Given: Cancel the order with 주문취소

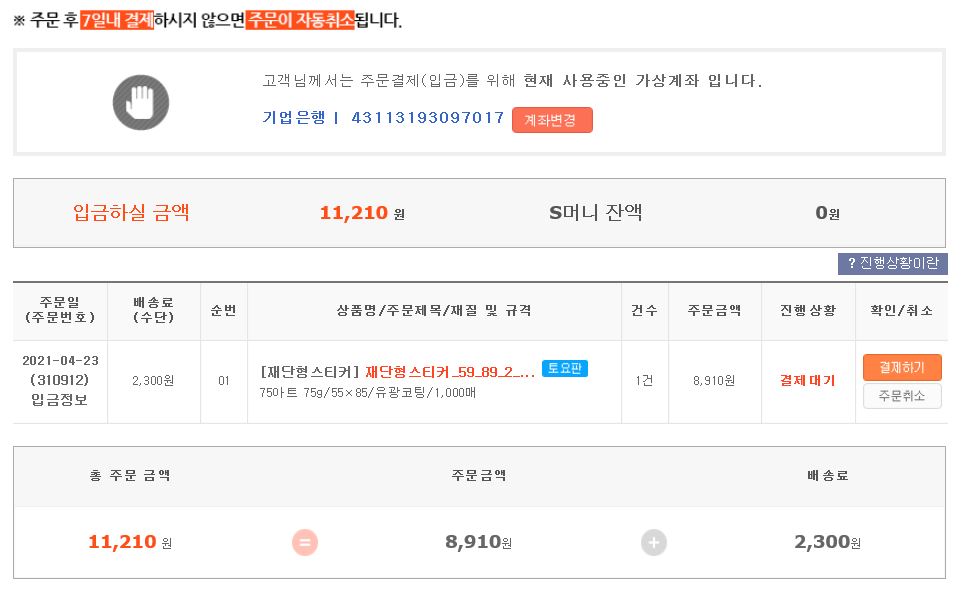Looking at the screenshot, I should [x=902, y=396].
